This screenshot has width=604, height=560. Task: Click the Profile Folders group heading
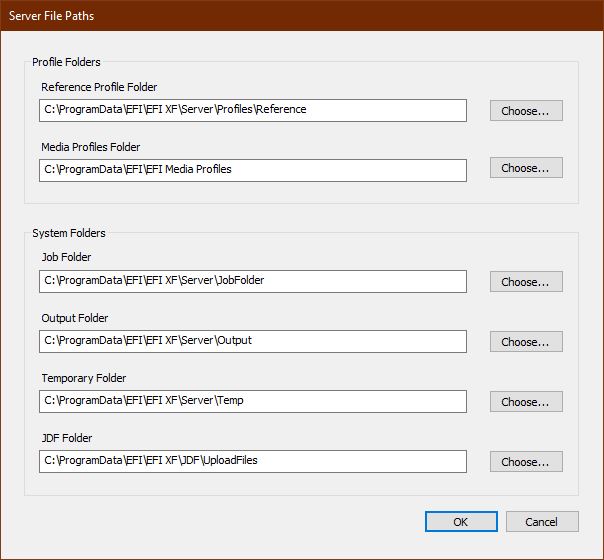[x=66, y=62]
